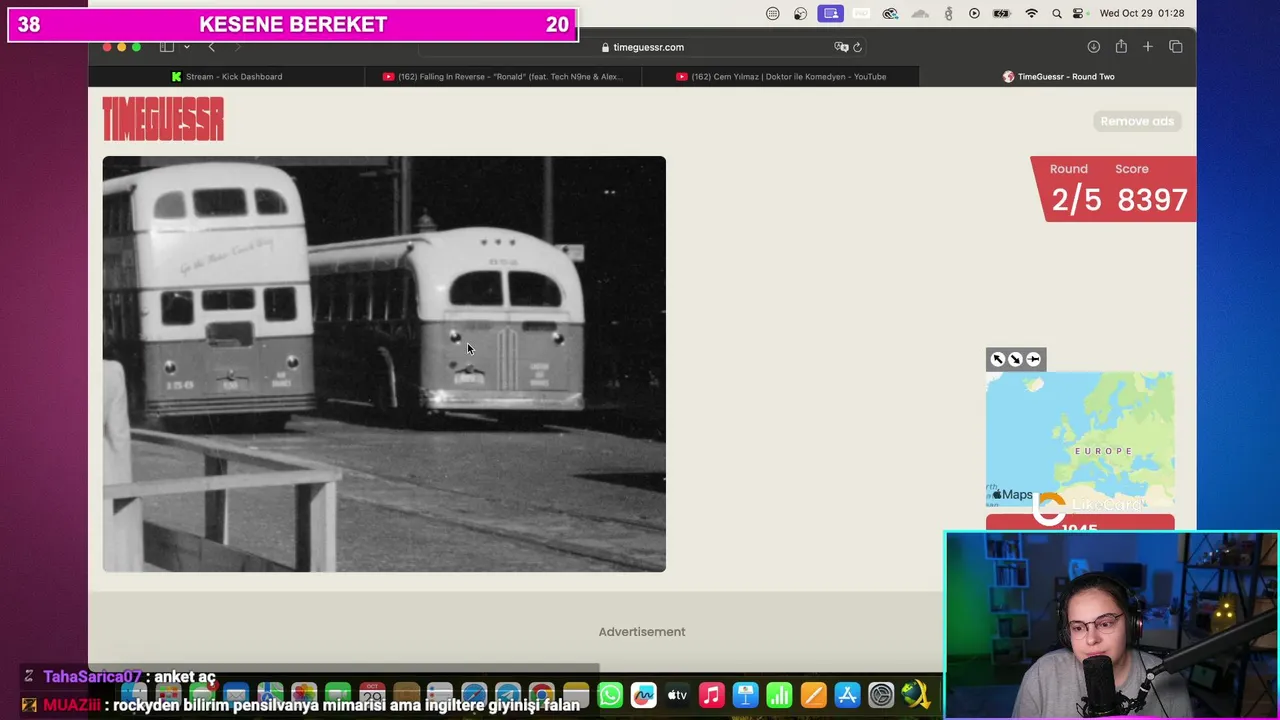Click the translate icon in address bar
The height and width of the screenshot is (720, 1280).
pyautogui.click(x=841, y=47)
